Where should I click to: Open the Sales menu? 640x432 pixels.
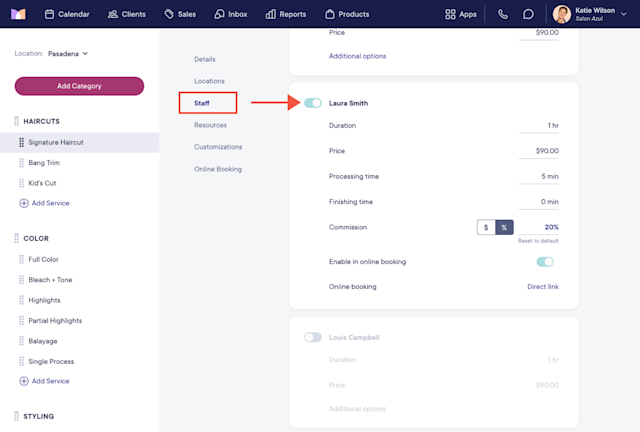(180, 14)
